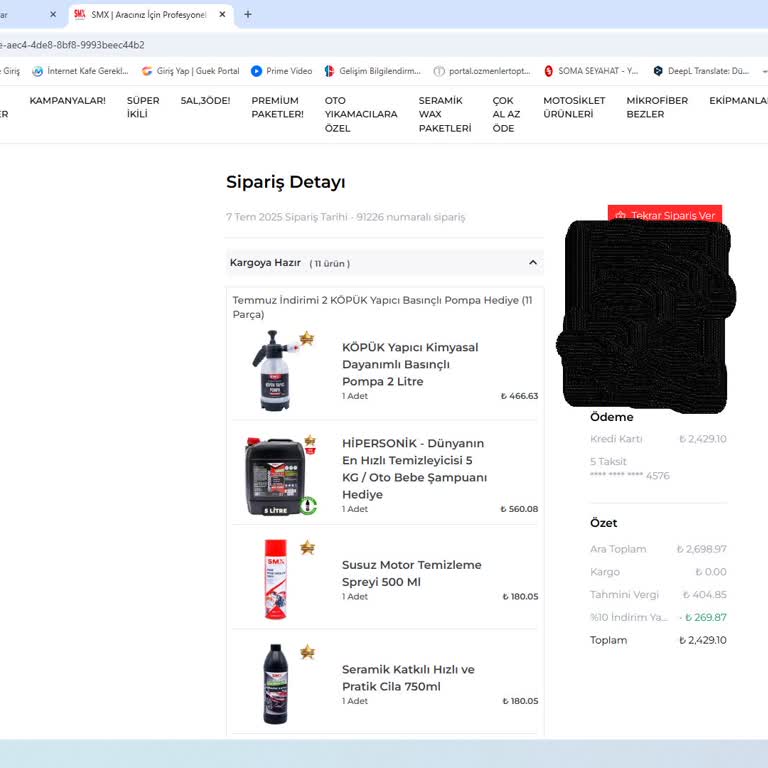Open HİPERSONİK Dünyanın En Hızlı Temizleyicisi title

[x=414, y=469]
